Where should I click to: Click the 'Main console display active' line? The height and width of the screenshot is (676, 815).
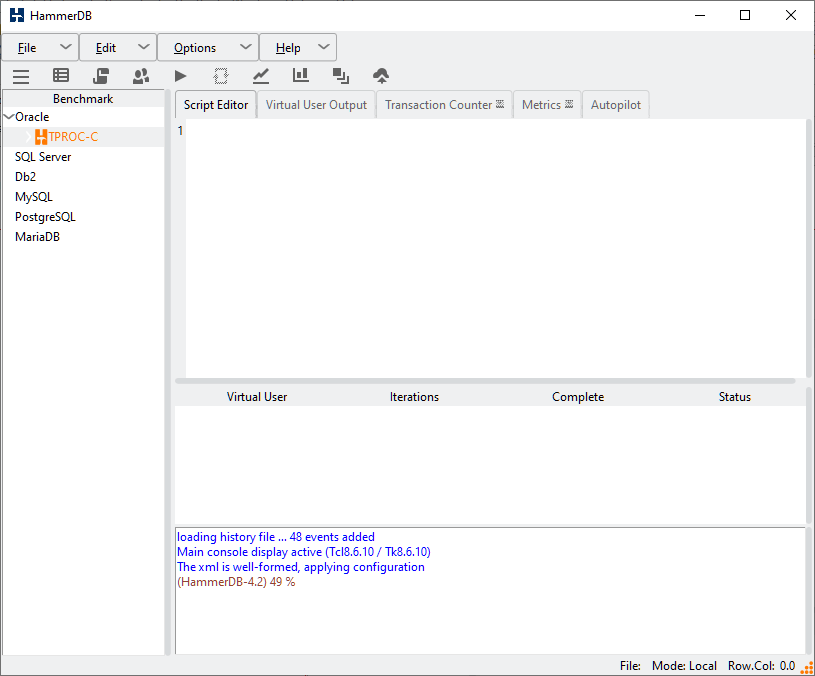point(304,552)
